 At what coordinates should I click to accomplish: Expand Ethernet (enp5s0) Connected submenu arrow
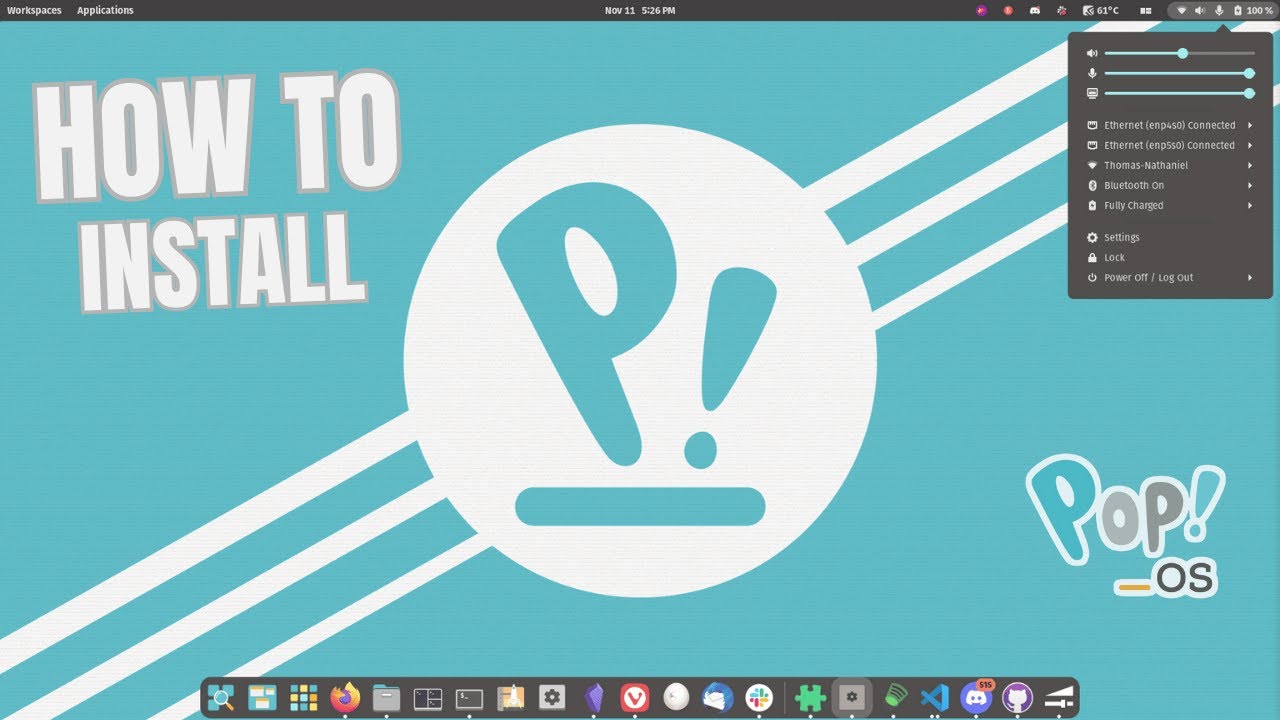1250,145
